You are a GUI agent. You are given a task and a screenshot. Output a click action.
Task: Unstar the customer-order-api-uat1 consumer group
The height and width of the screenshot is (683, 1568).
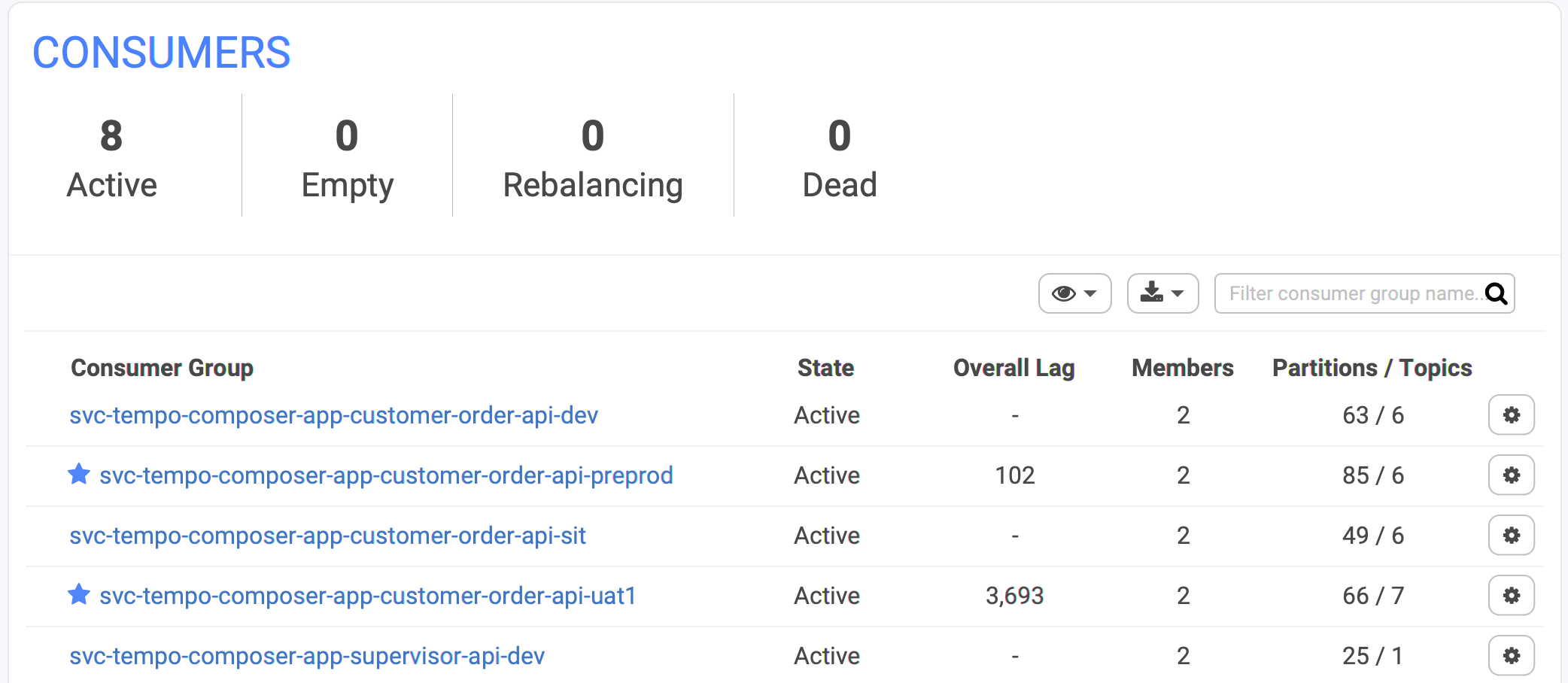(x=79, y=594)
